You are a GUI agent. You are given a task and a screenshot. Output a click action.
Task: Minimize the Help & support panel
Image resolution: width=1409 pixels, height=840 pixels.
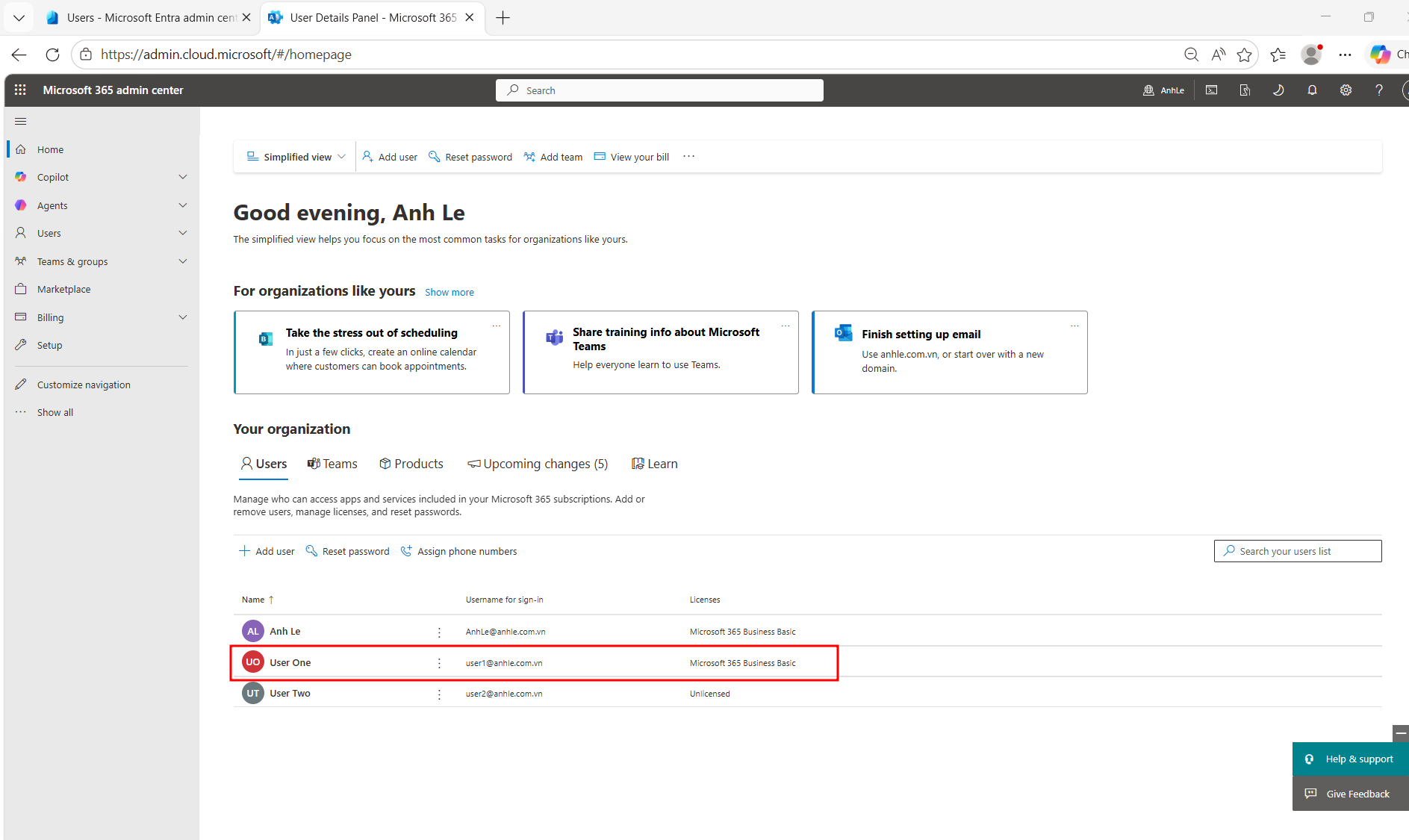(1401, 733)
